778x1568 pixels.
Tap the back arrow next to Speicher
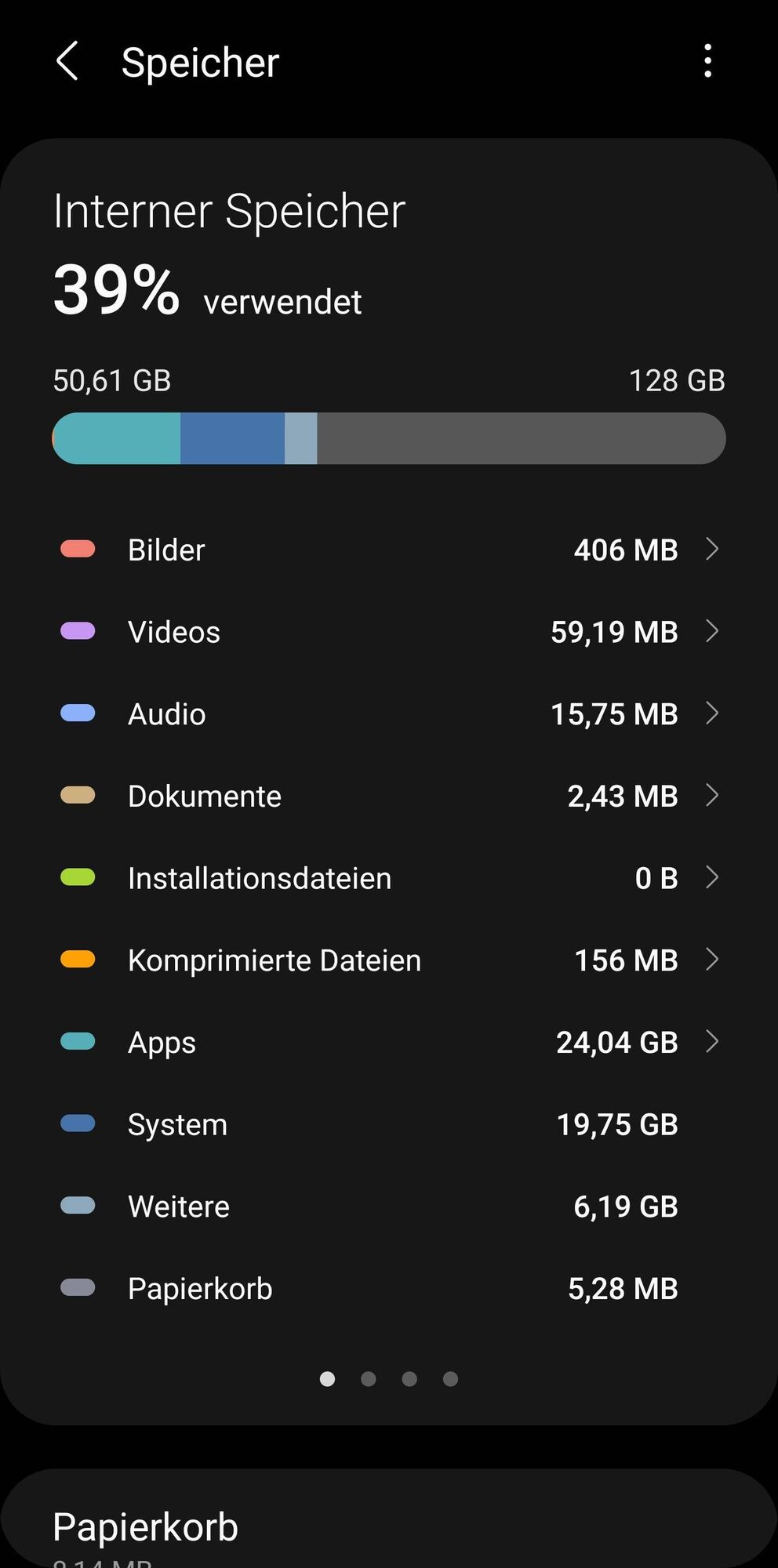tap(67, 61)
